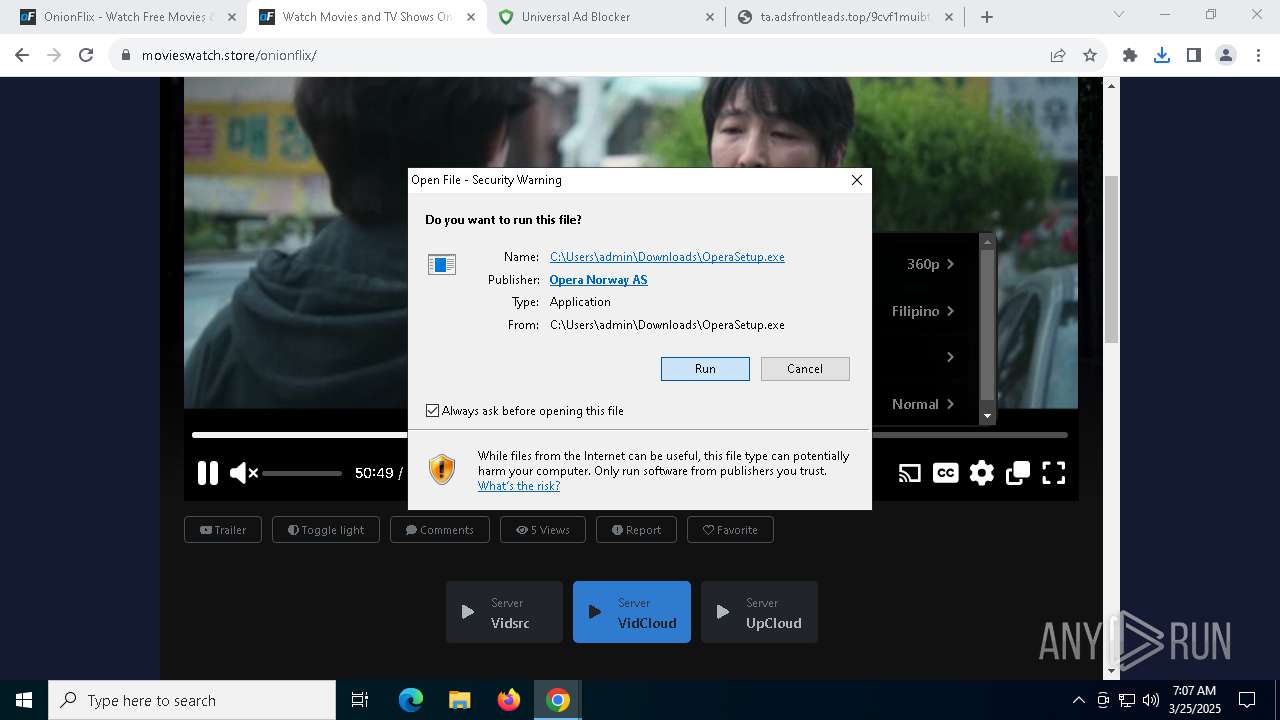Screen dimensions: 1280x720
Task: Open the Chrome downloads icon
Action: click(1162, 56)
